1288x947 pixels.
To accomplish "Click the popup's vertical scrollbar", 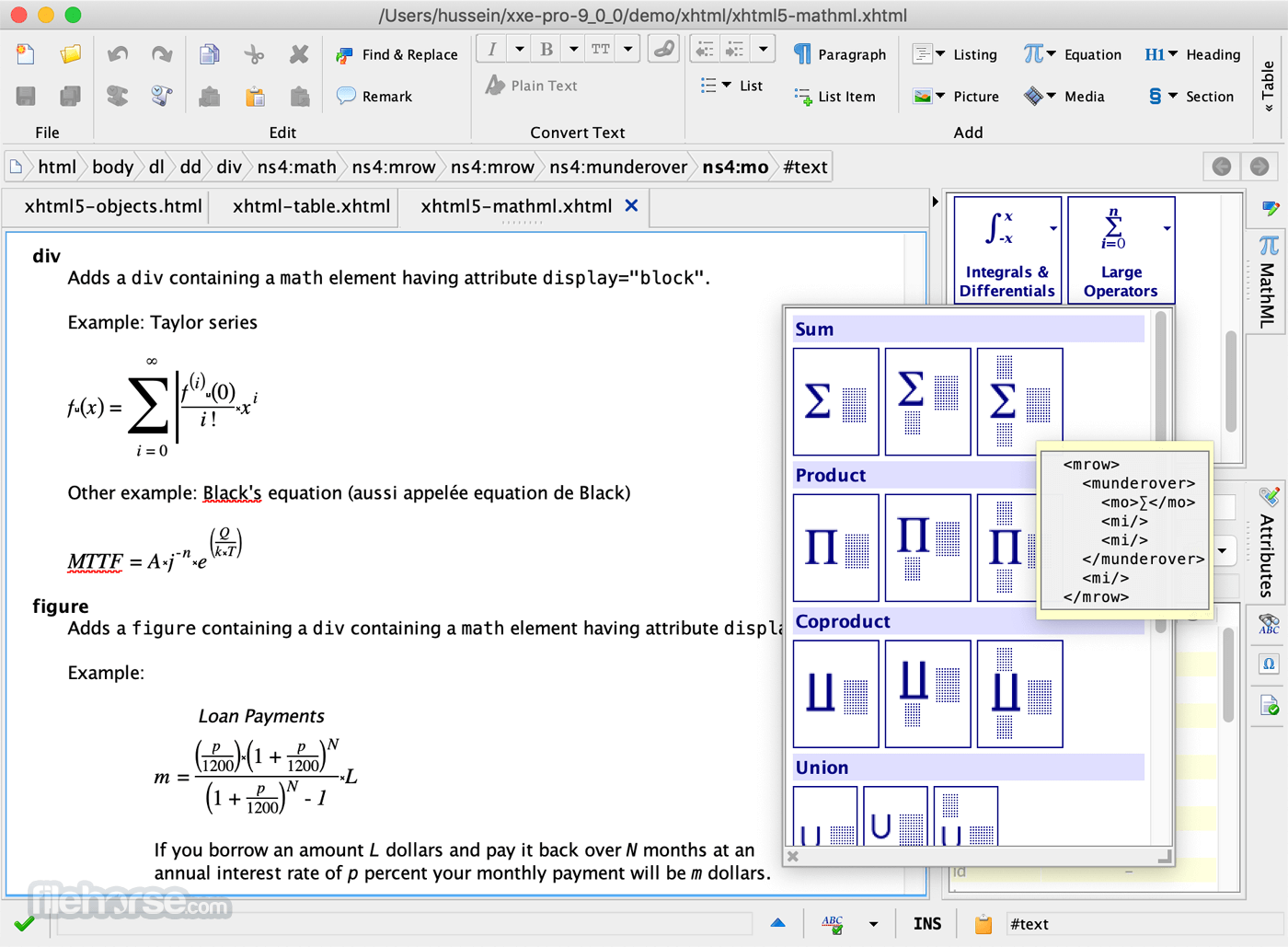I will (x=1161, y=472).
